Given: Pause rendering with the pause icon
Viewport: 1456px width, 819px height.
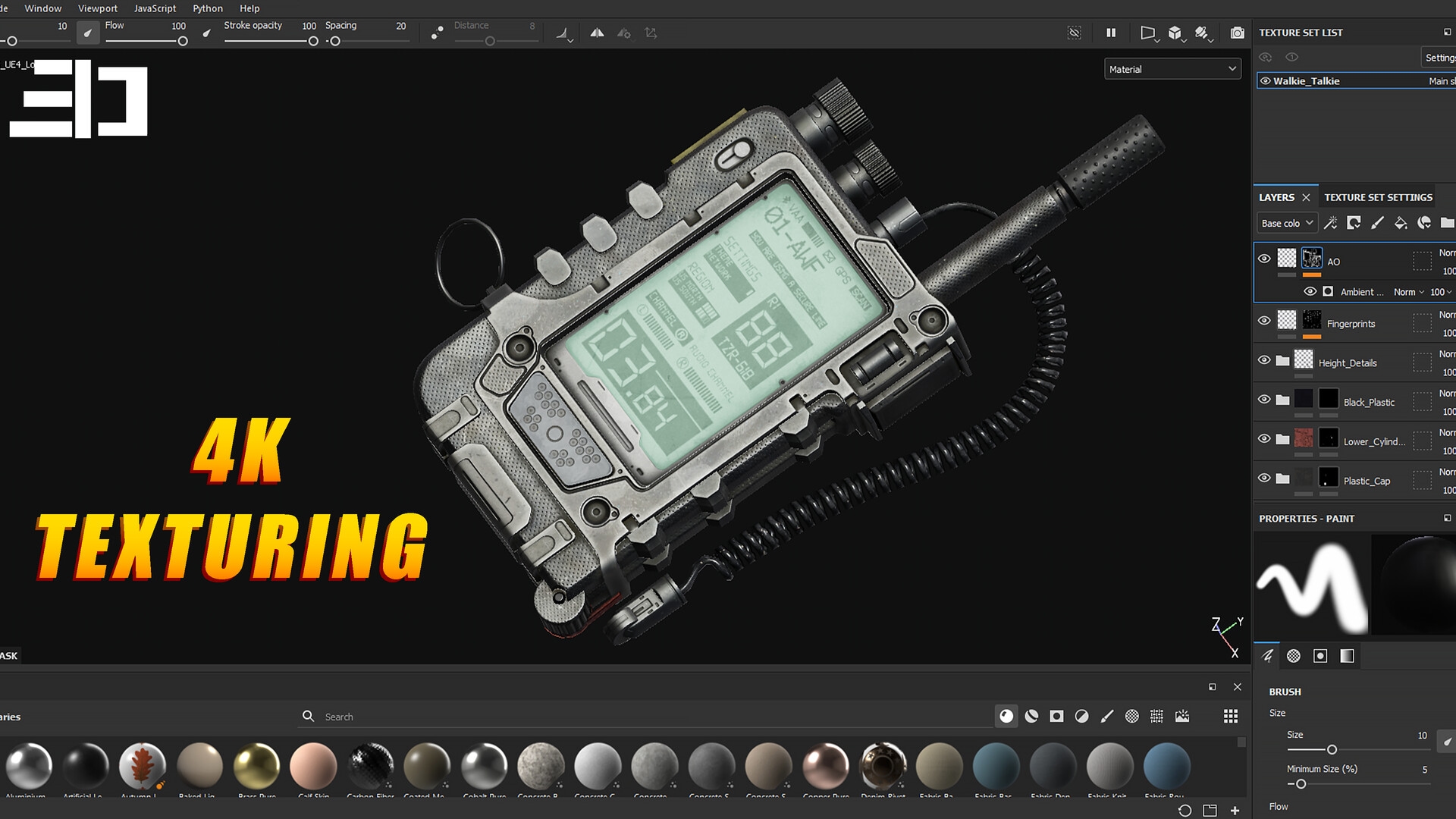Looking at the screenshot, I should point(1111,33).
